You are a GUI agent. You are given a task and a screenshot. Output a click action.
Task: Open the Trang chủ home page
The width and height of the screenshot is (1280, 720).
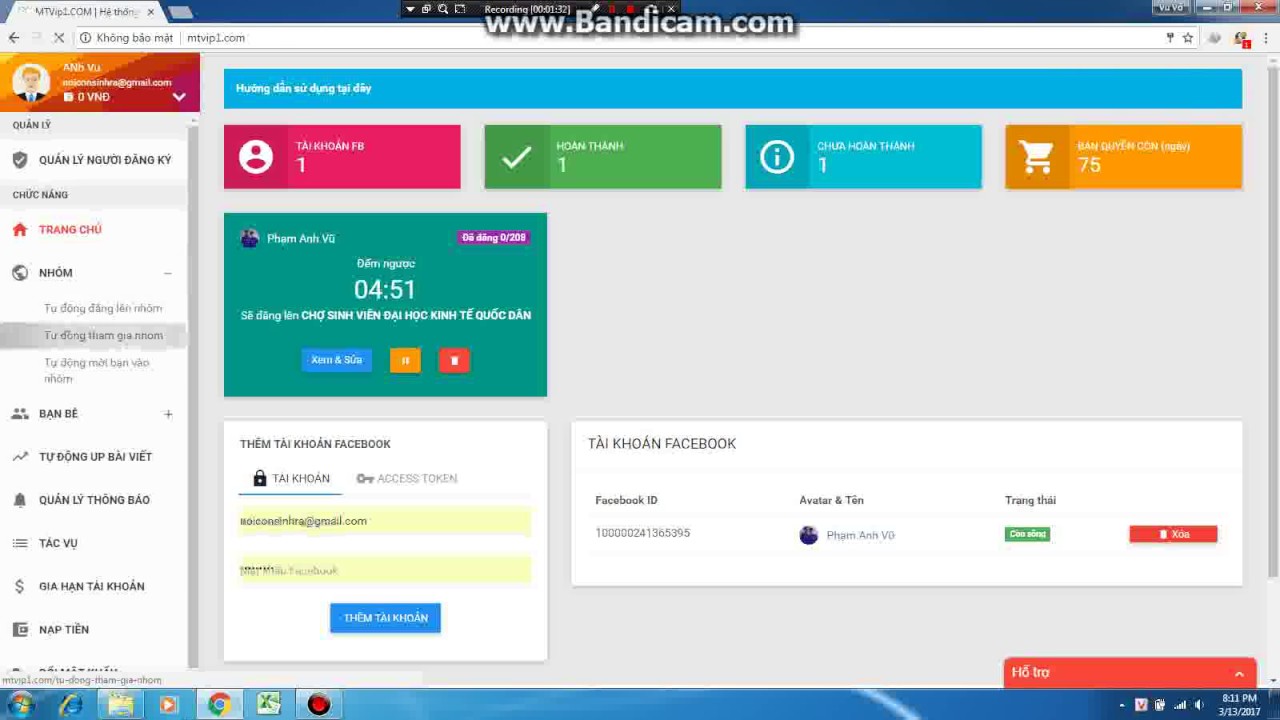click(70, 229)
